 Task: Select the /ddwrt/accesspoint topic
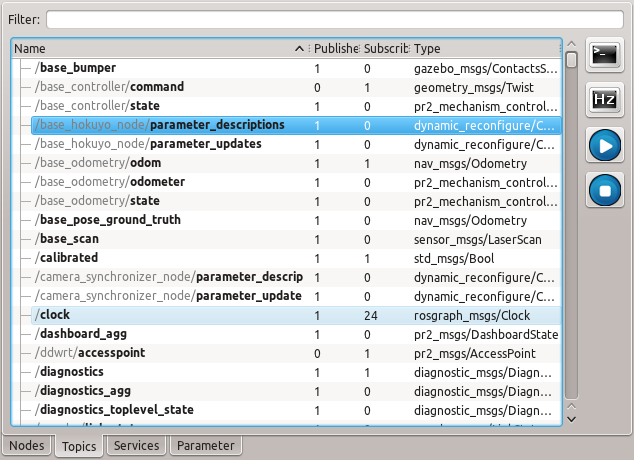pos(296,353)
